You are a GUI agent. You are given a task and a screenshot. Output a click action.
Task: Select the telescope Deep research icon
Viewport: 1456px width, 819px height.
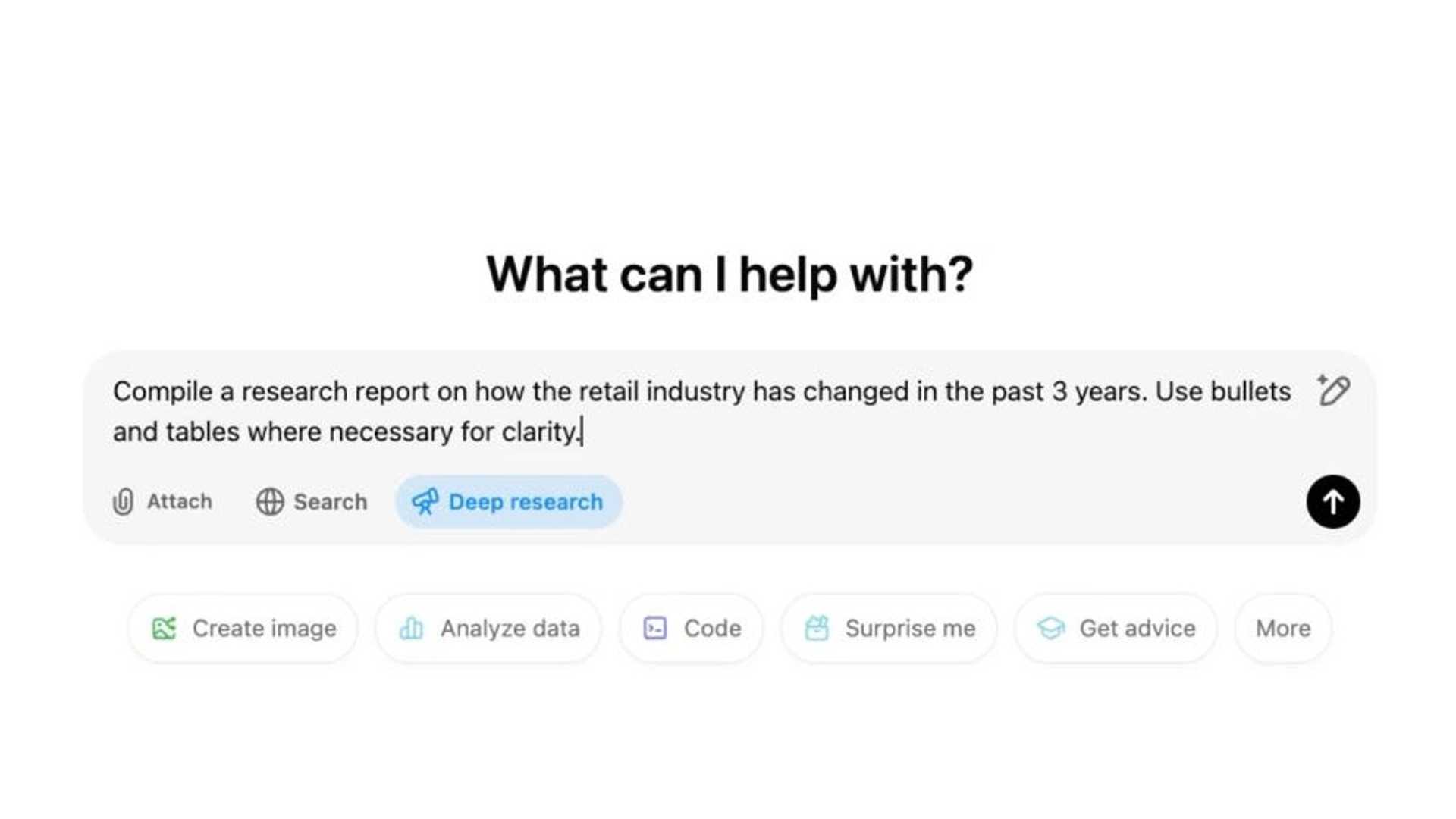coord(426,501)
